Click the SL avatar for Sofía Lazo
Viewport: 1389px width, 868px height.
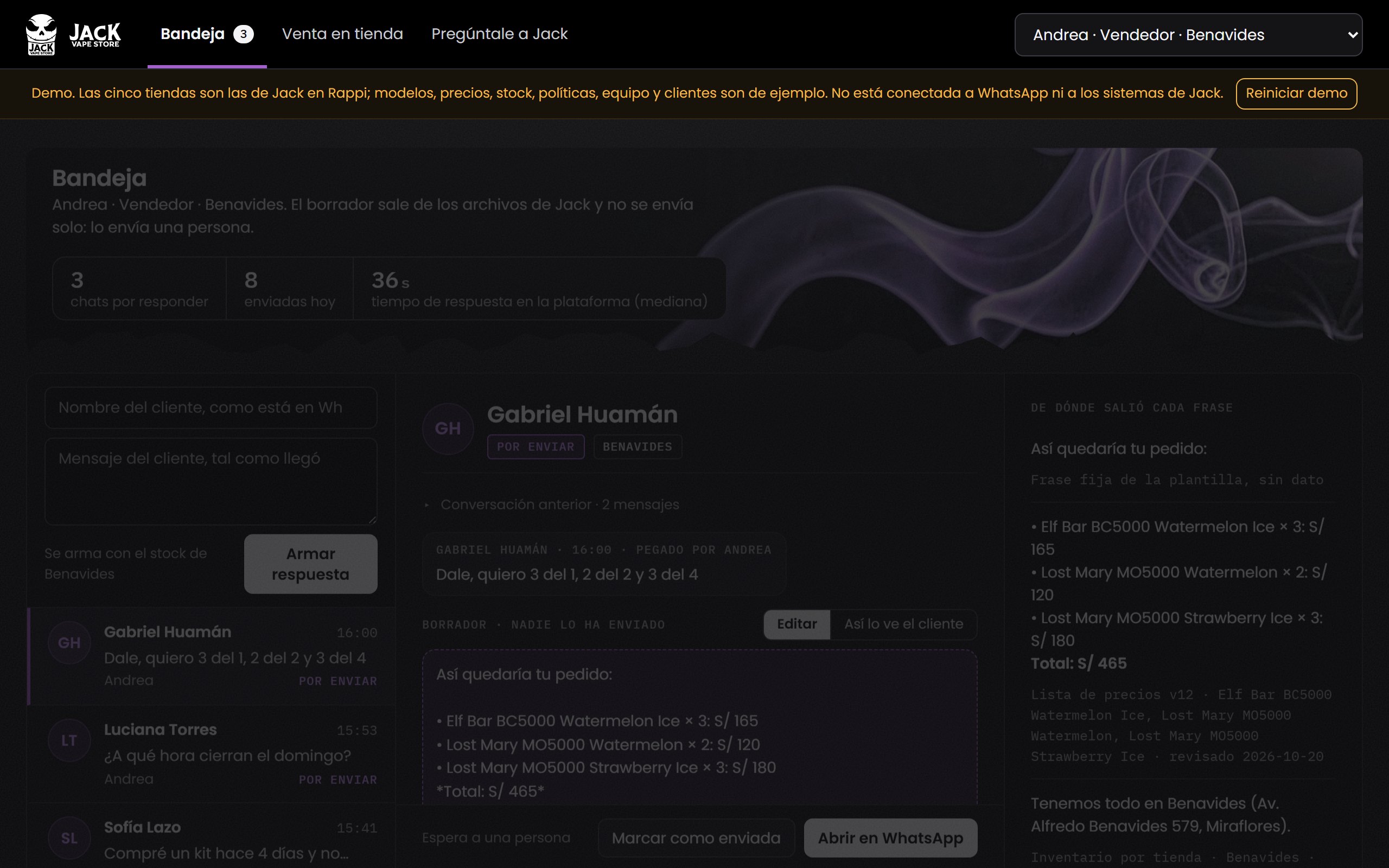(69, 838)
